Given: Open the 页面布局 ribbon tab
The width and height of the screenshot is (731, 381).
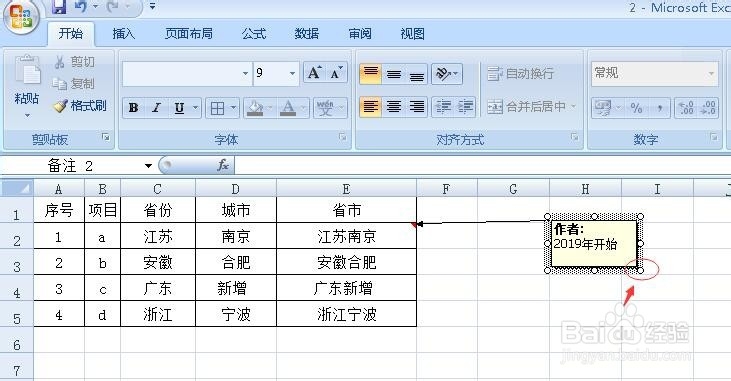Looking at the screenshot, I should pyautogui.click(x=189, y=34).
